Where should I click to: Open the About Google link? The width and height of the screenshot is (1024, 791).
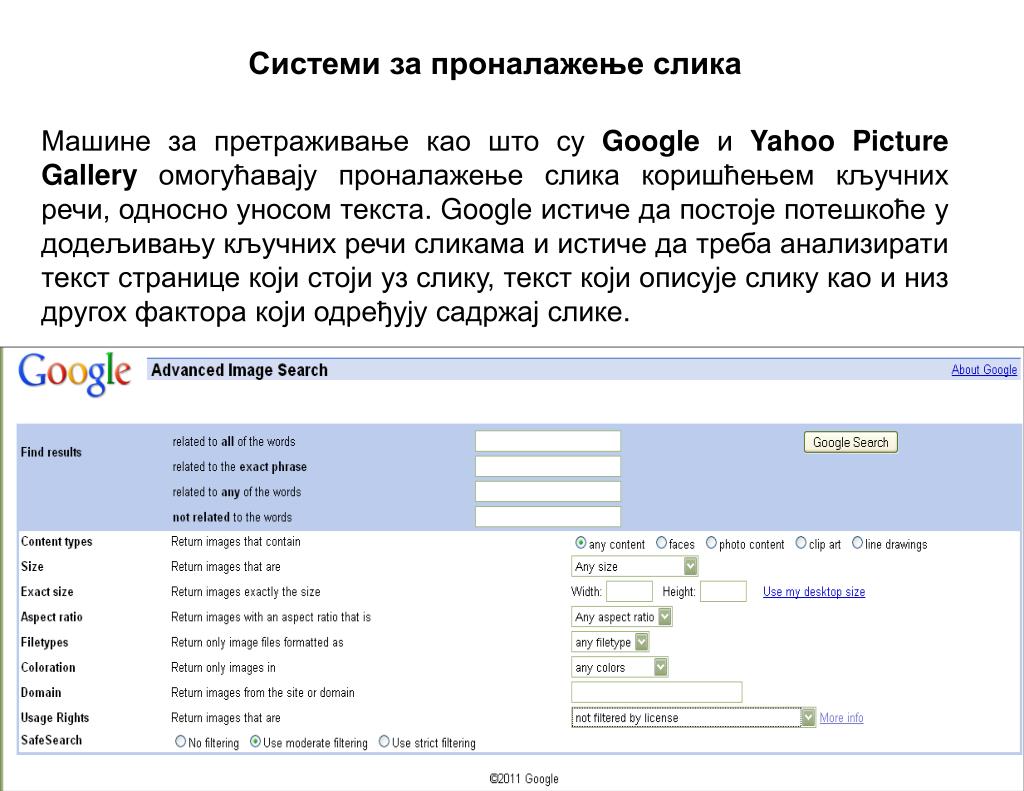984,370
